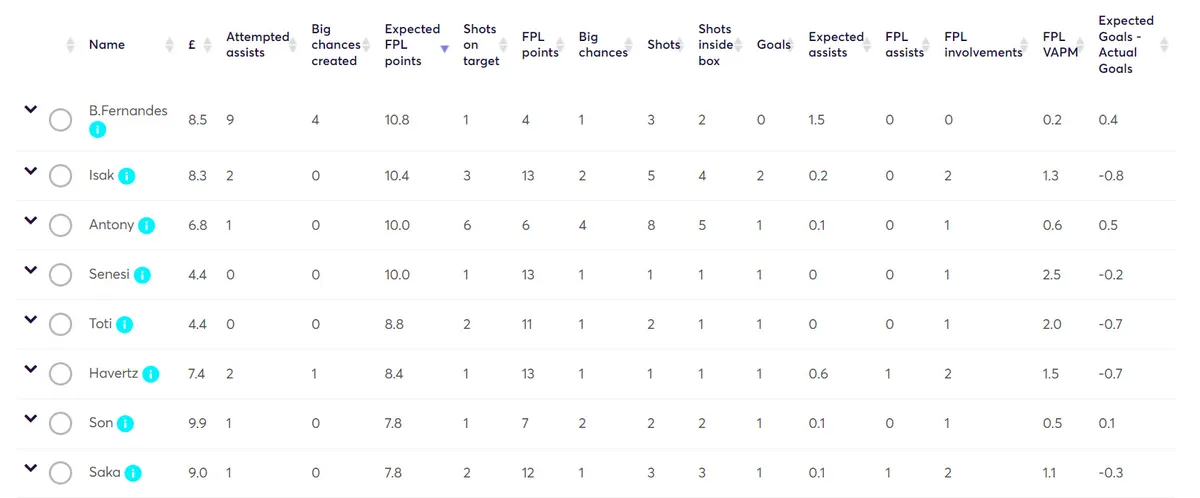This screenshot has width=1200, height=498.
Task: Click Saka's info icon
Action: (133, 474)
